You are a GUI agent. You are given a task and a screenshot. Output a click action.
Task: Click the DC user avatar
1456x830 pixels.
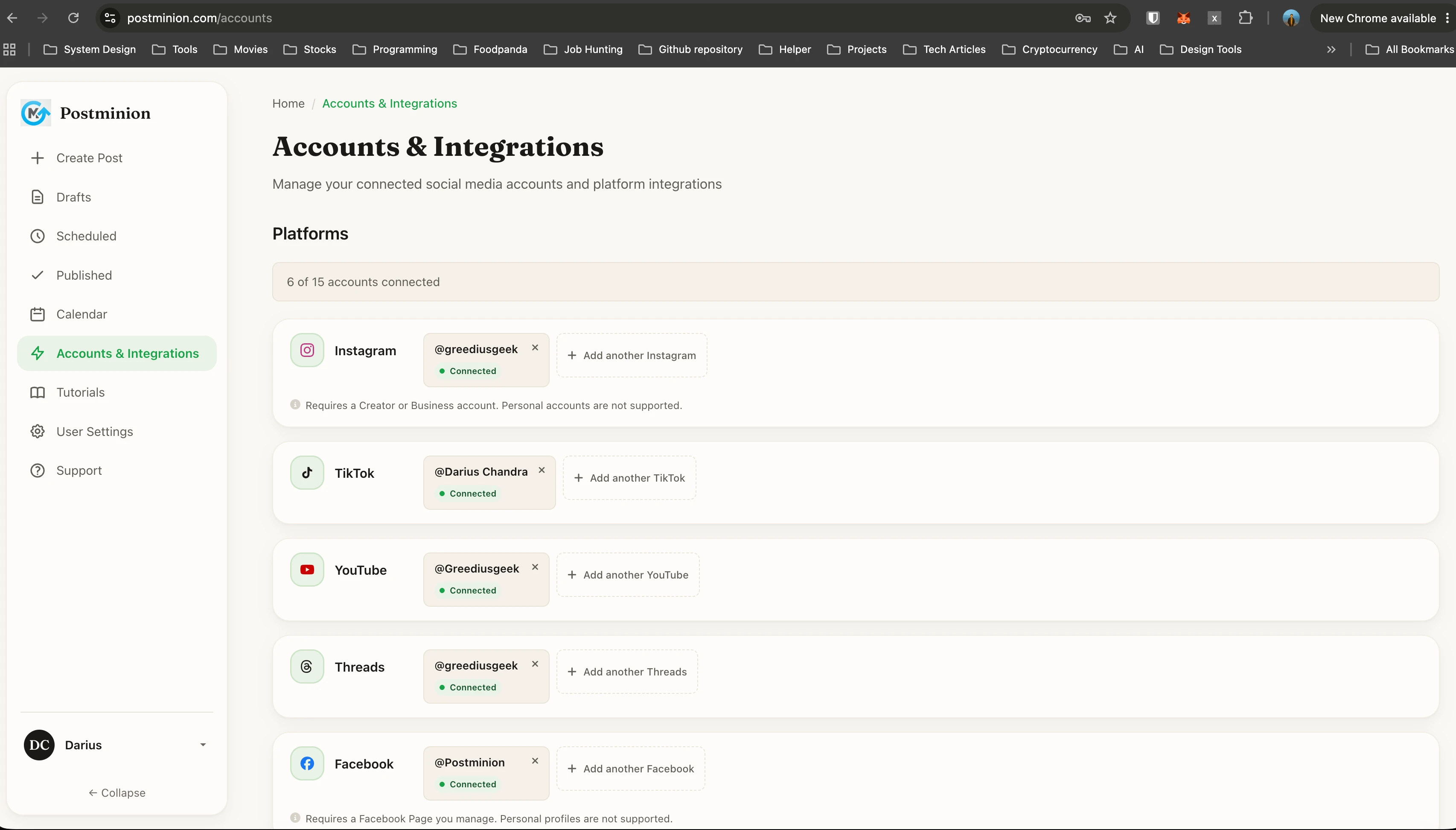[39, 745]
